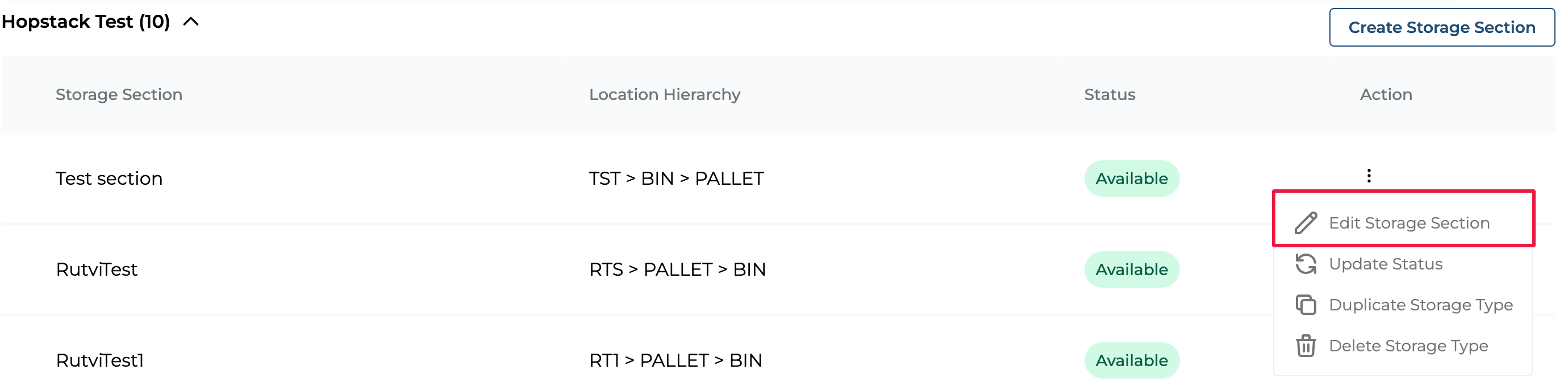Collapse the Hopstack Test group with the chevron
1568x390 pixels.
pyautogui.click(x=191, y=22)
